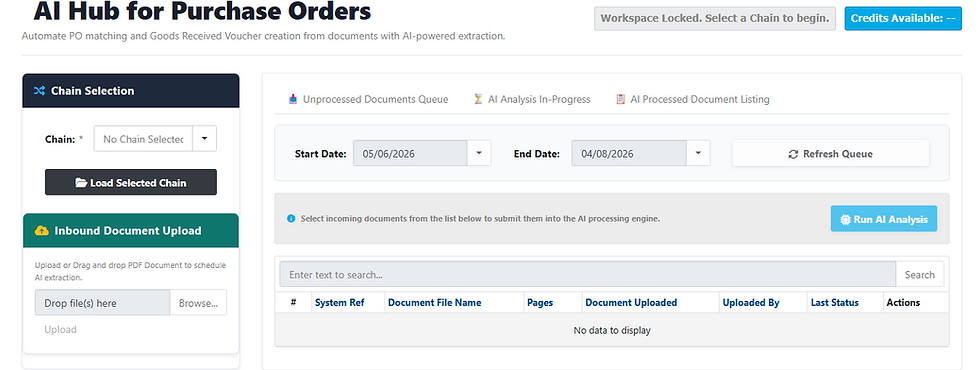Click the cloud upload icon in Inbound Document Upload

42,231
